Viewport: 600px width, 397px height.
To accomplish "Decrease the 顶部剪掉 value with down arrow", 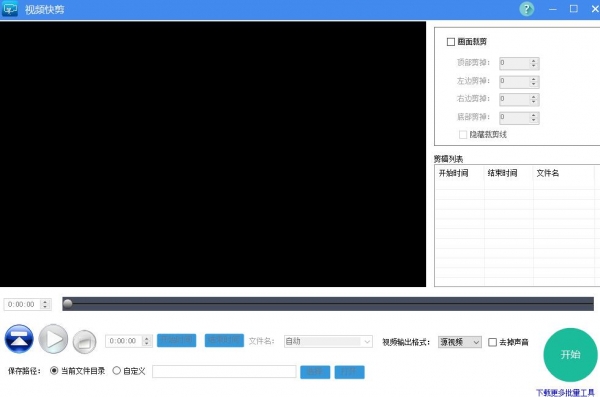I will tap(534, 66).
